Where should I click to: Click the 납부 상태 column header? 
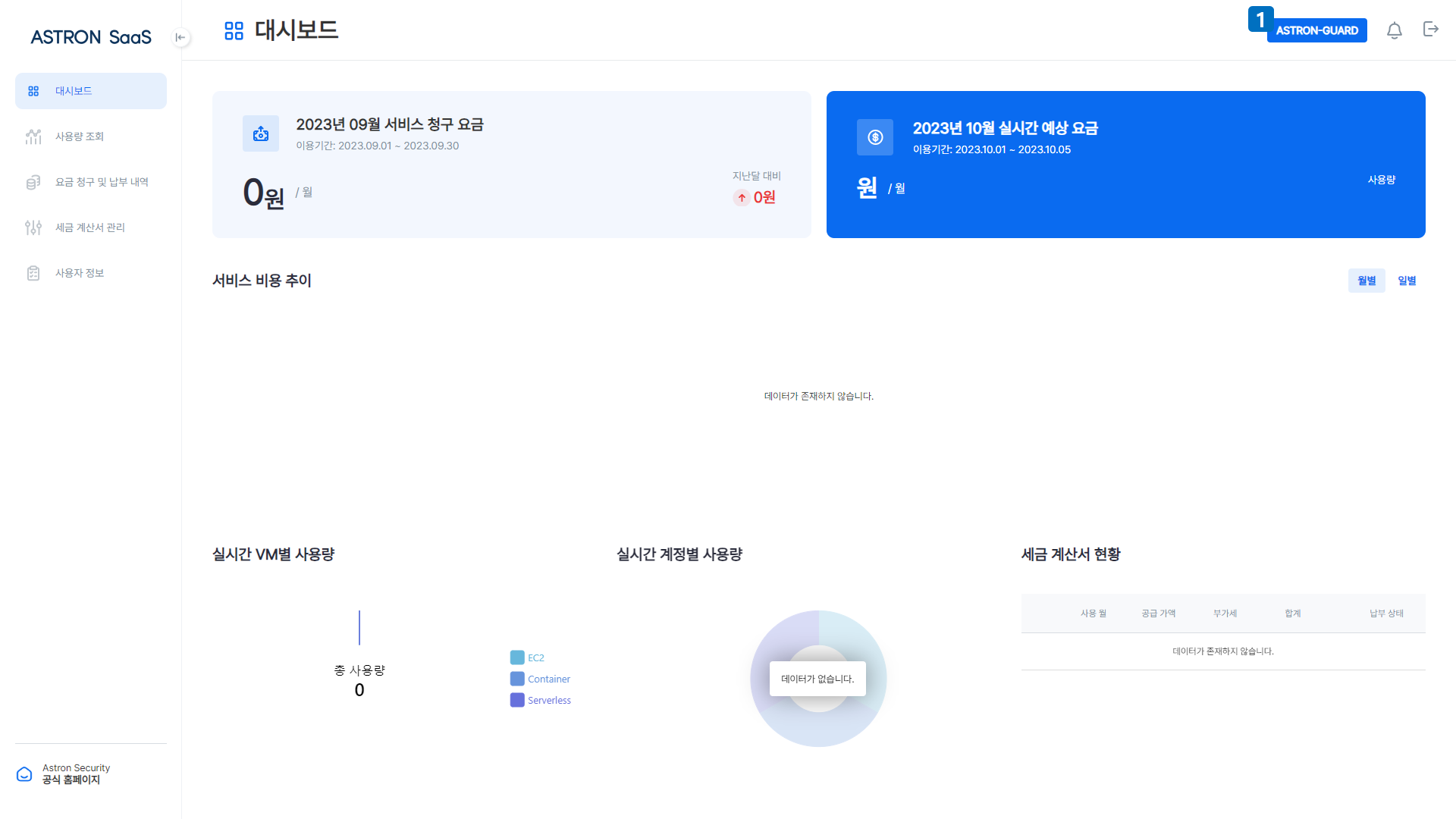point(1386,613)
